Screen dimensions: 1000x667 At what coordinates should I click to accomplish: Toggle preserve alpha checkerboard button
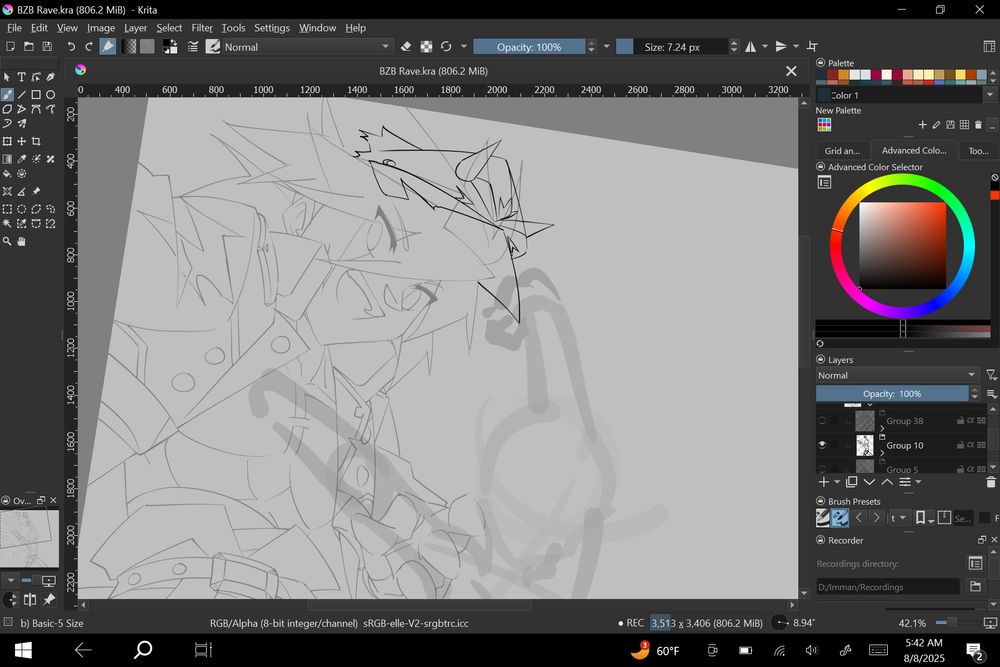[426, 47]
